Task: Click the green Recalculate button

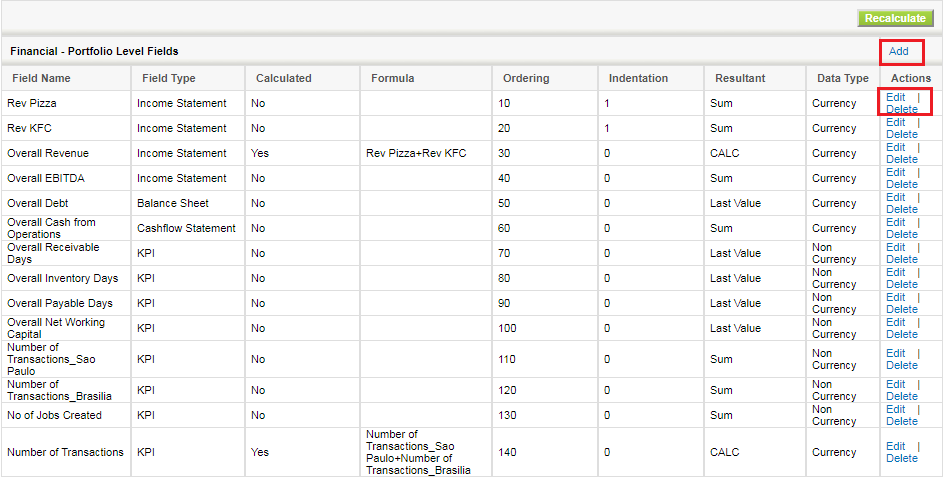Action: point(895,18)
